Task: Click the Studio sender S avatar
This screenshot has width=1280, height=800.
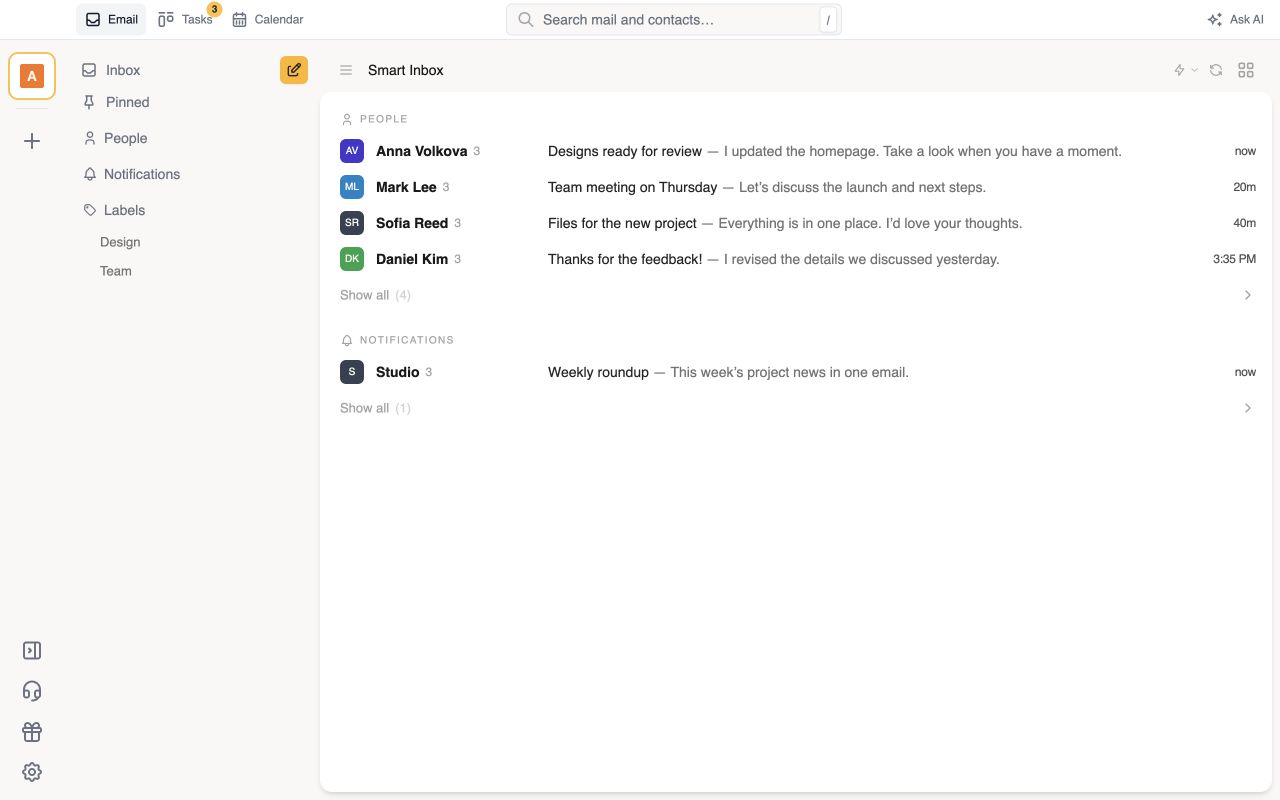Action: (x=352, y=372)
